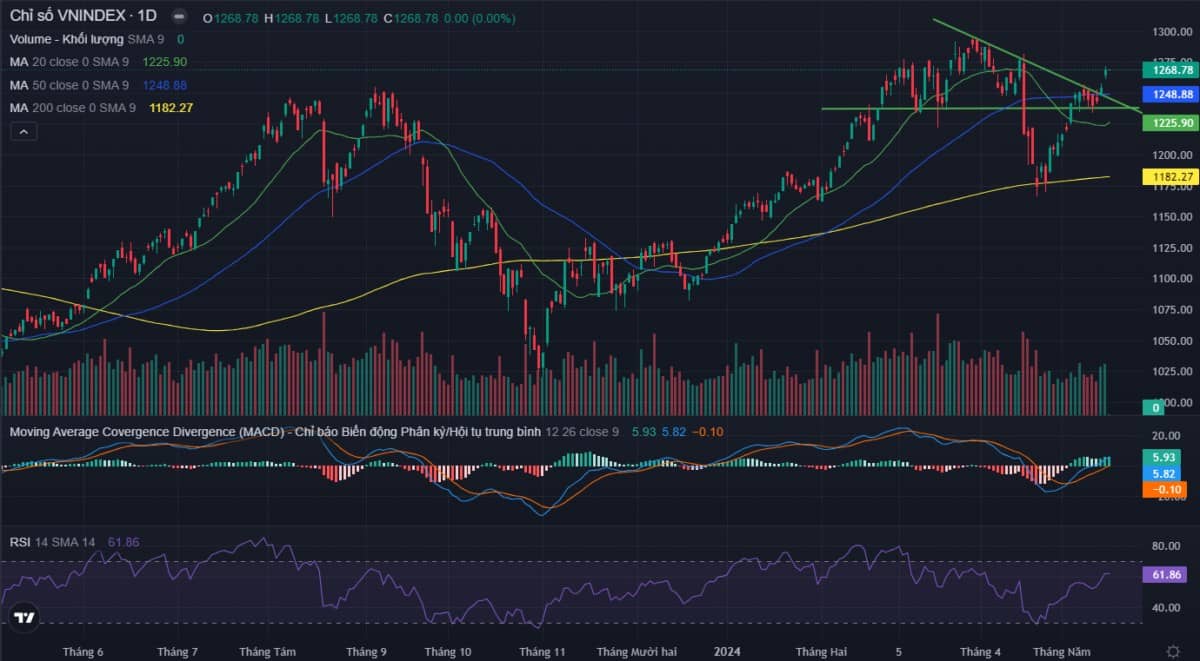This screenshot has width=1200, height=661.
Task: Select the MA 200 close indicator legend
Action: [x=73, y=108]
